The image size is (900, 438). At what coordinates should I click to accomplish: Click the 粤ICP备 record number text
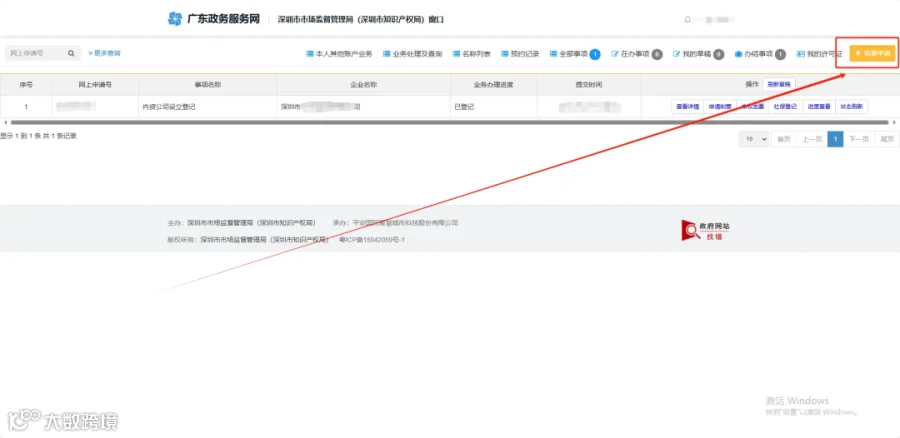pos(372,239)
